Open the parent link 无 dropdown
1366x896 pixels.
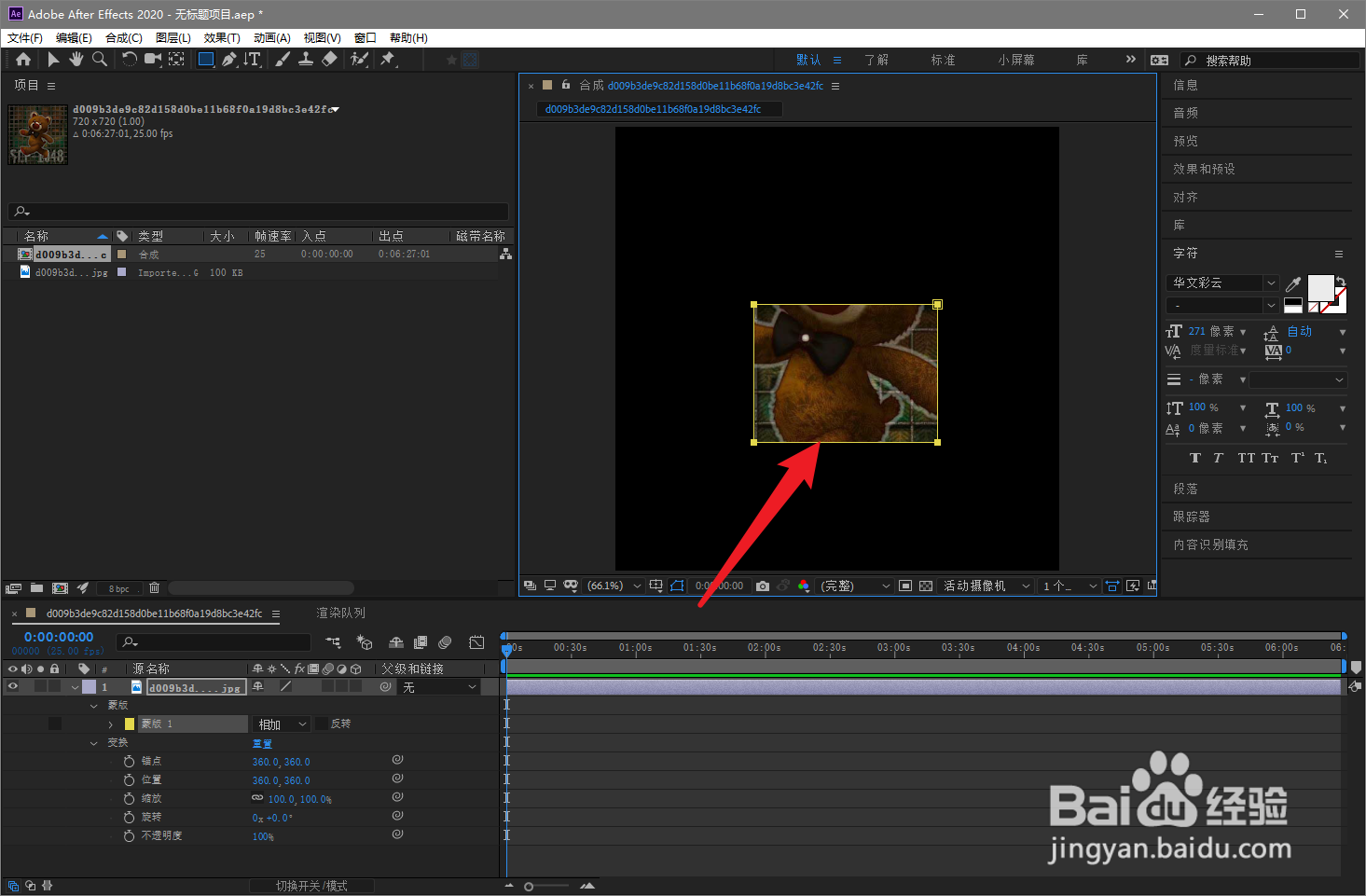pyautogui.click(x=439, y=687)
